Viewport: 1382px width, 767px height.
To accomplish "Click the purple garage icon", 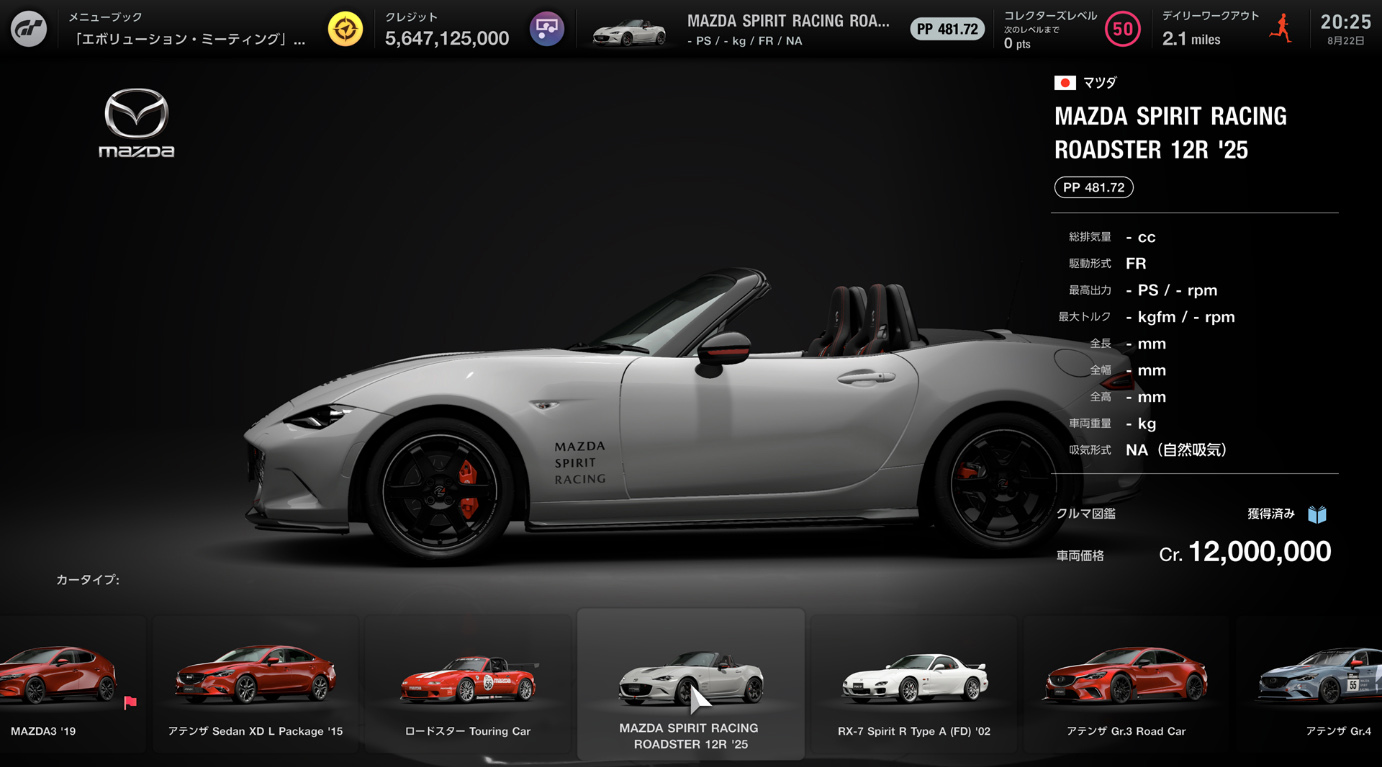I will click(x=547, y=29).
